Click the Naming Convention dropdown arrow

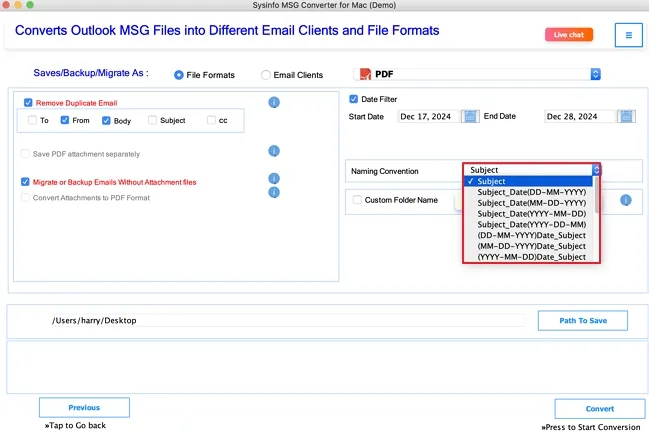point(596,170)
